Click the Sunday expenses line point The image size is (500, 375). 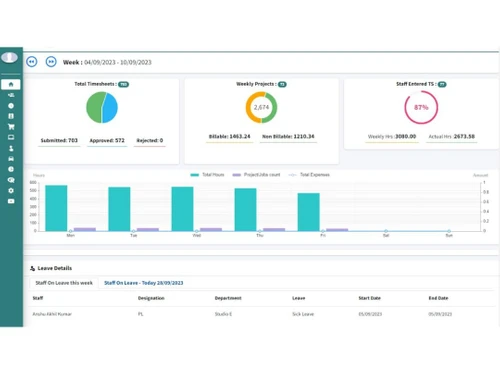point(449,231)
